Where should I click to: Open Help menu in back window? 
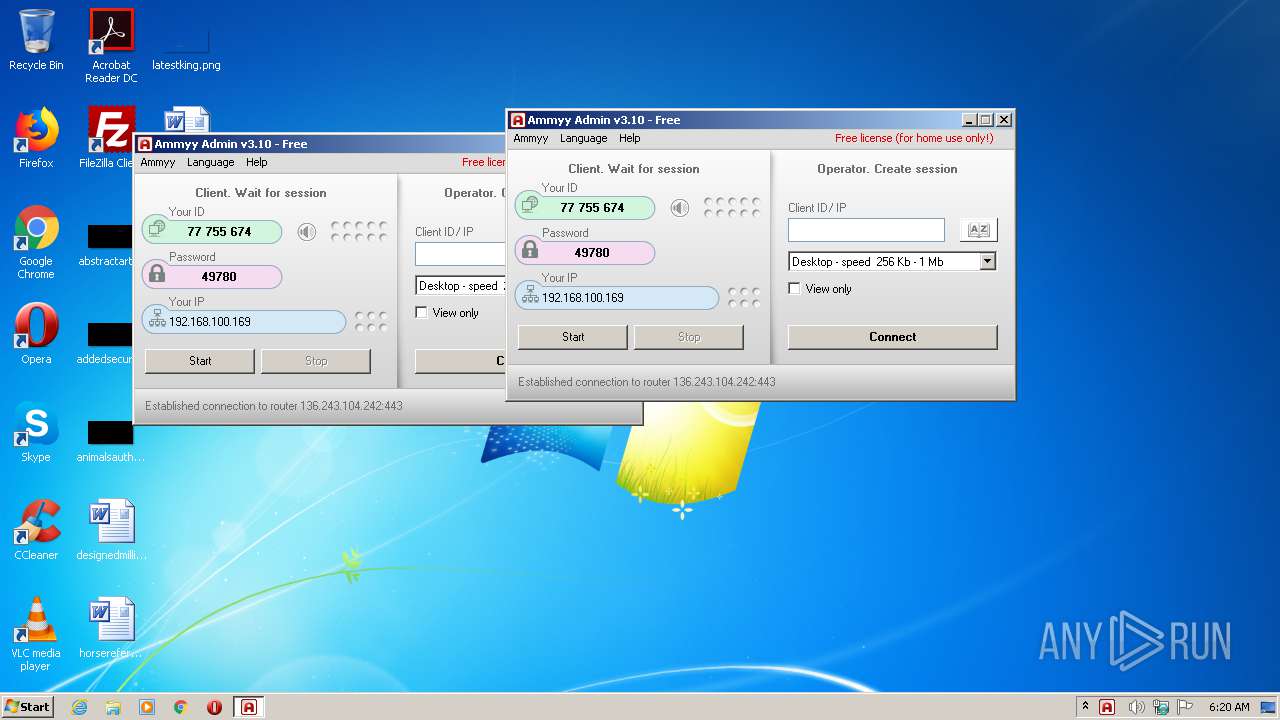(x=256, y=163)
